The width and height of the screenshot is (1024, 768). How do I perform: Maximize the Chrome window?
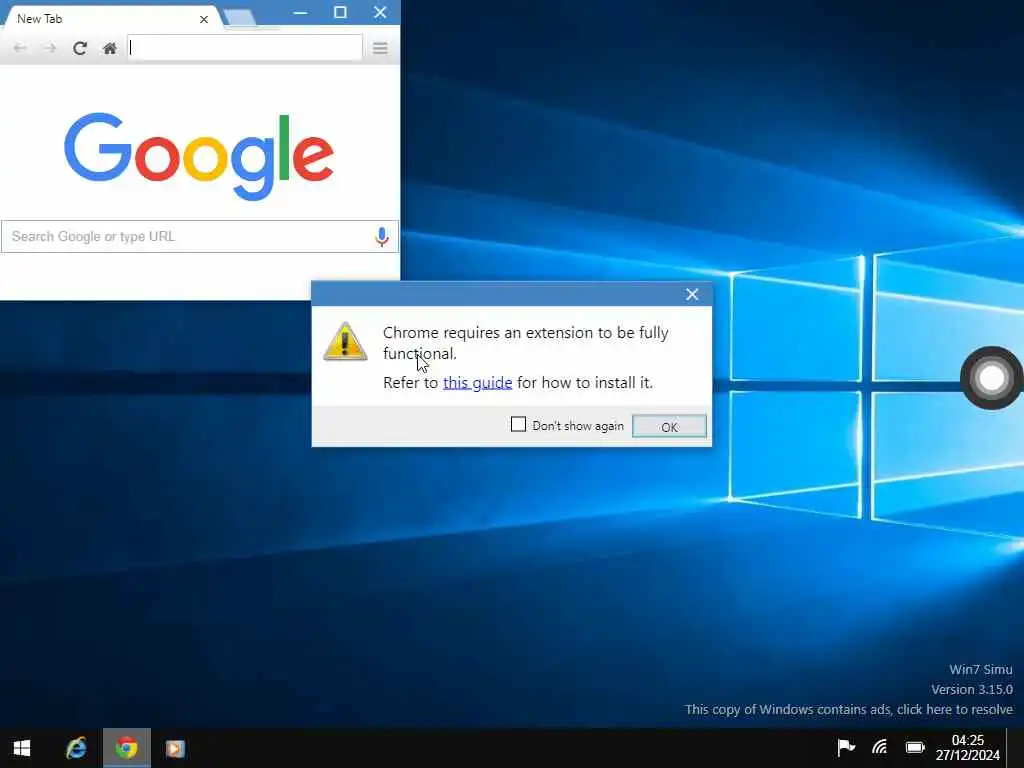(340, 12)
